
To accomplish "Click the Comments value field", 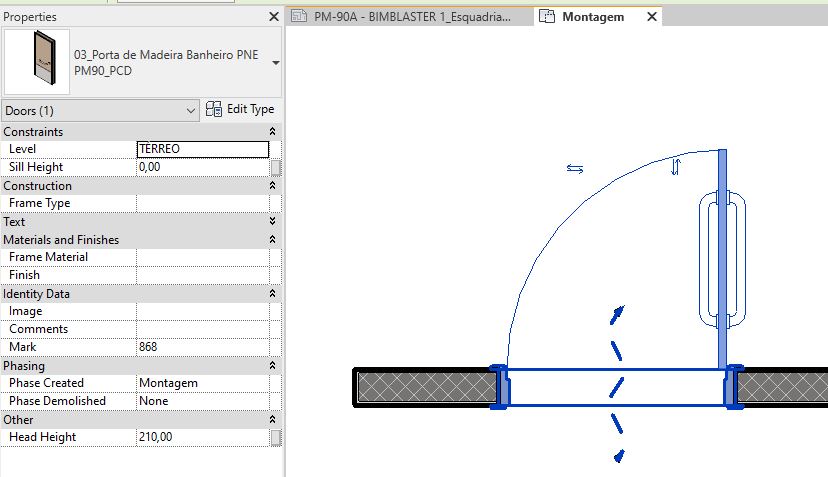I will pyautogui.click(x=203, y=329).
